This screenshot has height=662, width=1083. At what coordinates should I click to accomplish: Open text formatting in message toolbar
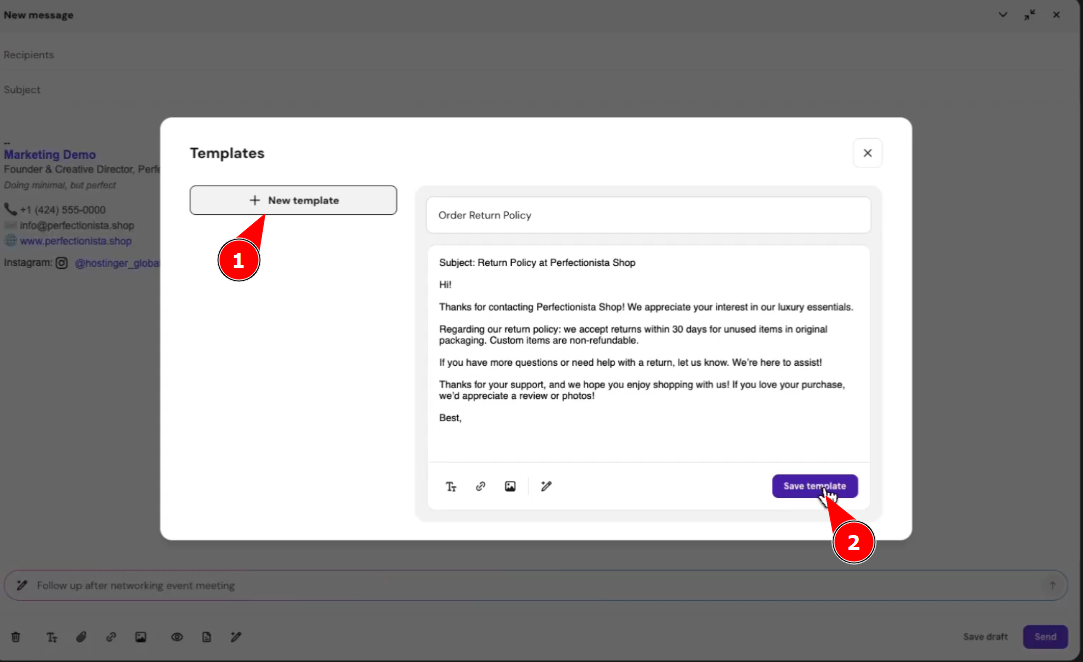(52, 637)
